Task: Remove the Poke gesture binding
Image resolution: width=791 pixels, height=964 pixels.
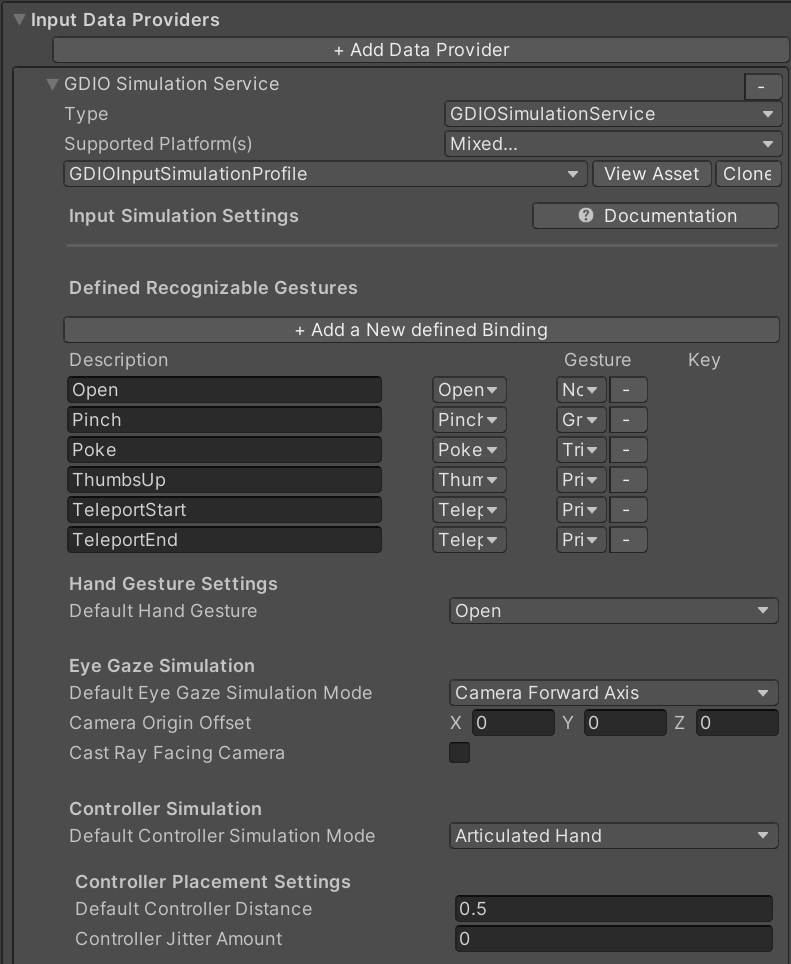Action: 628,450
